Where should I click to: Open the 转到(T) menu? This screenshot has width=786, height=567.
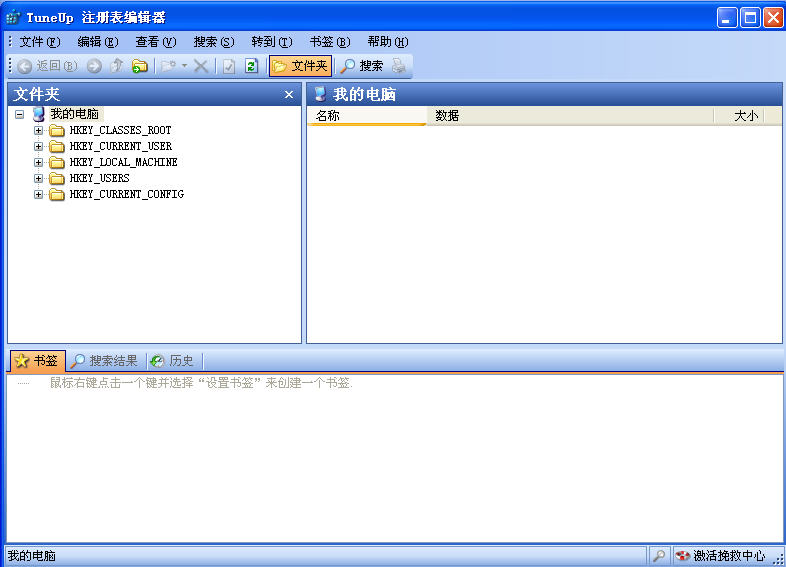272,42
